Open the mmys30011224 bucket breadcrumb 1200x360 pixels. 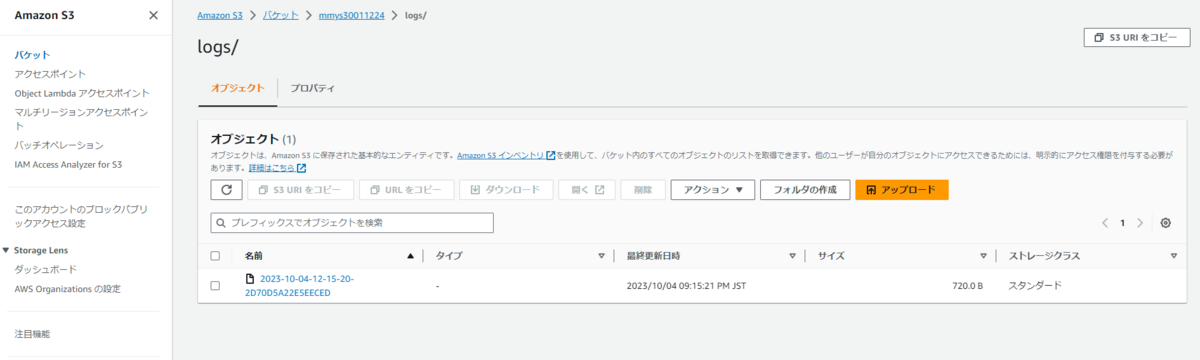(352, 16)
